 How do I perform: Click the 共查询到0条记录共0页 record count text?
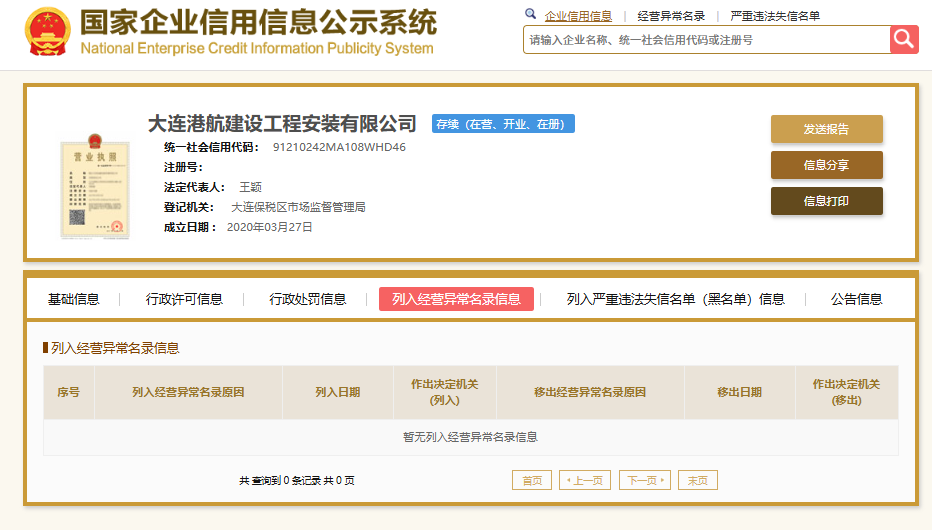(x=297, y=480)
